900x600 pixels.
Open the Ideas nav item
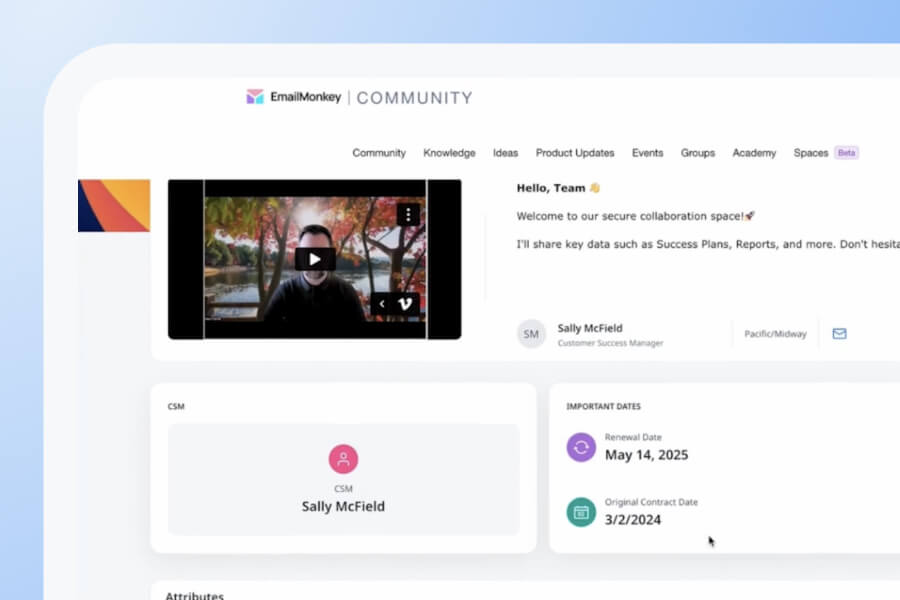coord(505,153)
